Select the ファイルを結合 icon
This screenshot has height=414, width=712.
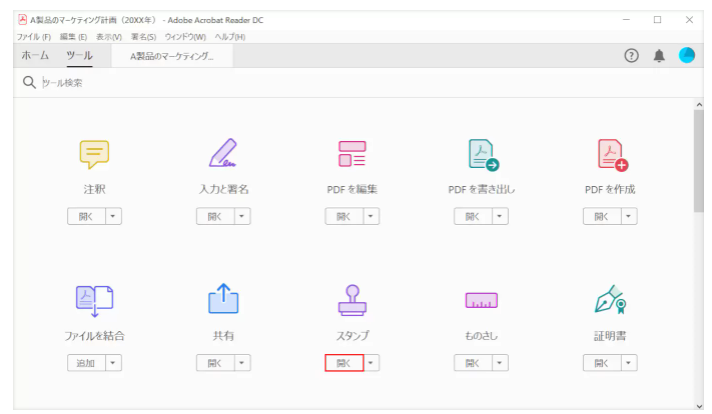click(94, 300)
